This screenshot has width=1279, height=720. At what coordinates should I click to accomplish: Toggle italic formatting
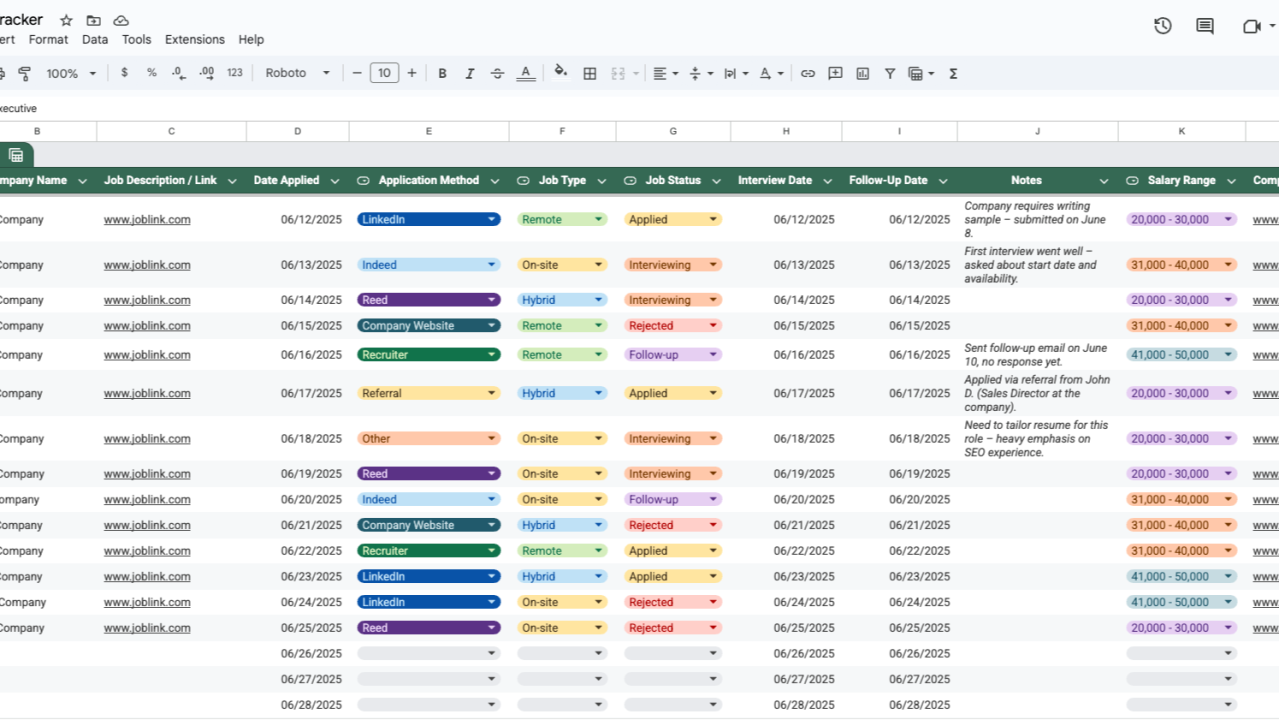(x=469, y=73)
